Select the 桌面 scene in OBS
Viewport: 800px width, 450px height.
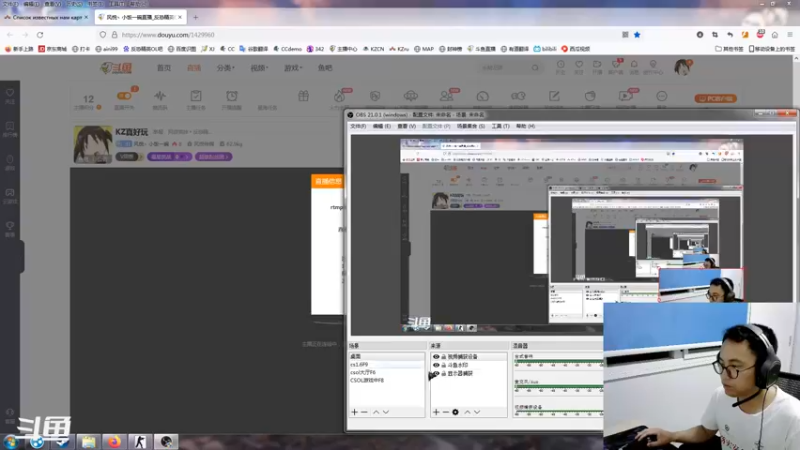point(387,356)
